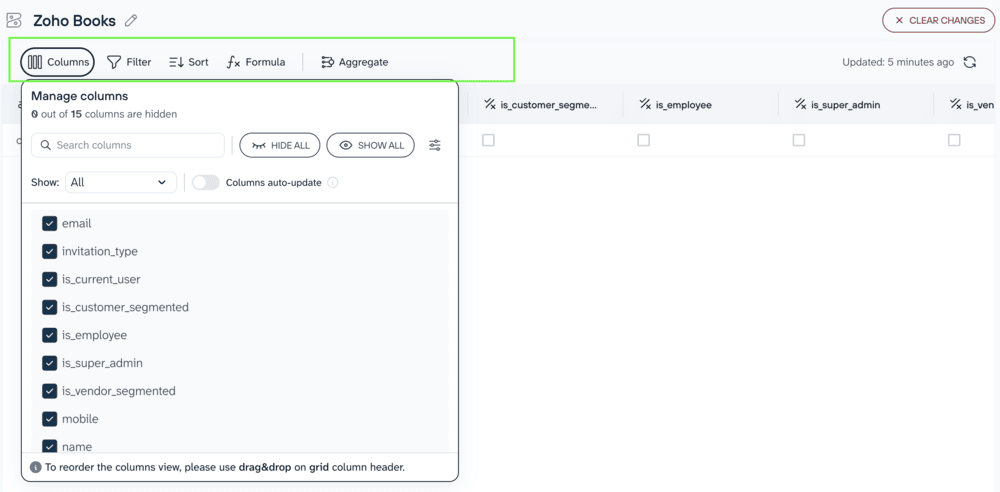Uncheck the invitation_type column checkbox
1000x492 pixels.
(x=50, y=251)
